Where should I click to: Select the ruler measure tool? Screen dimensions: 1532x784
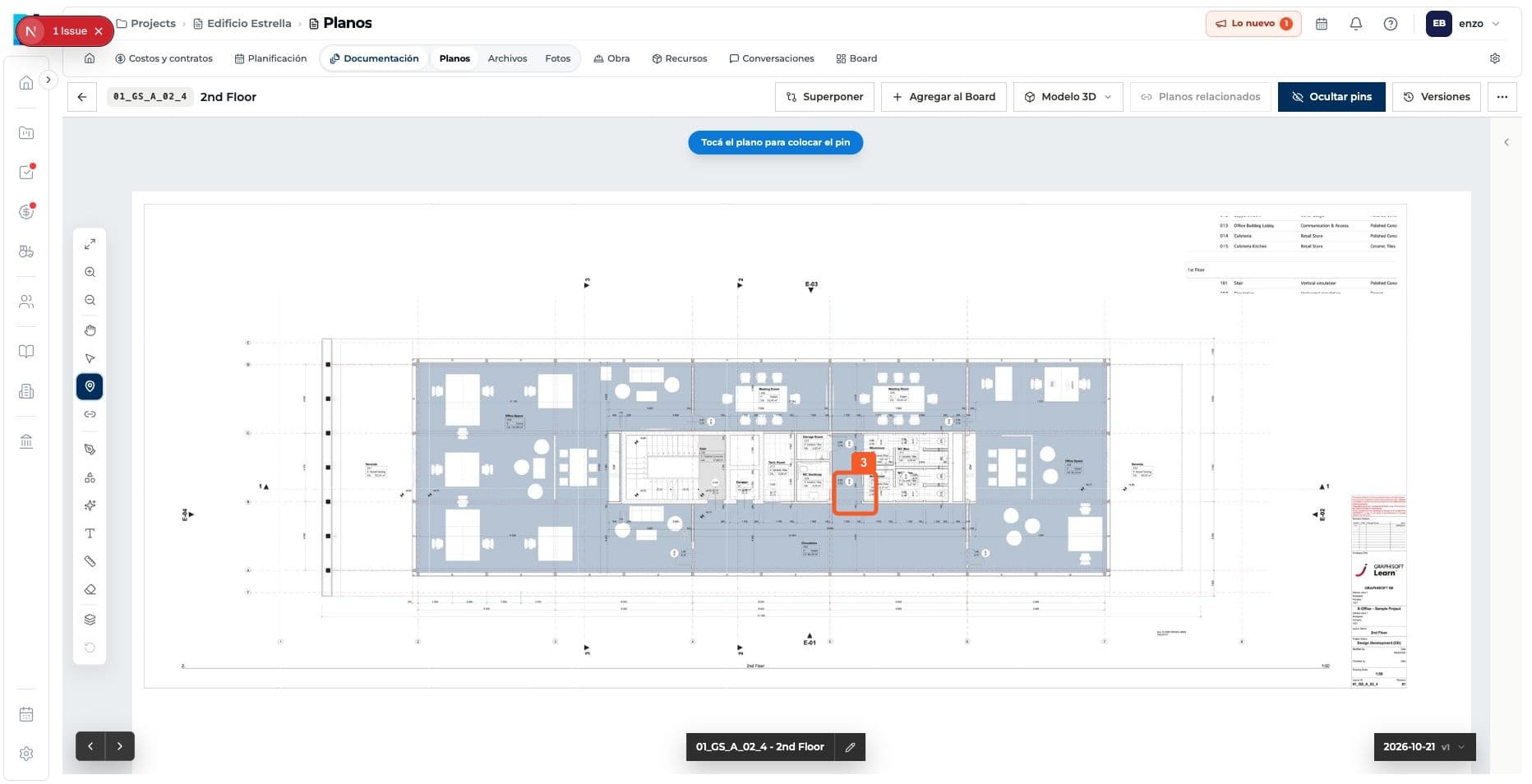tap(90, 561)
